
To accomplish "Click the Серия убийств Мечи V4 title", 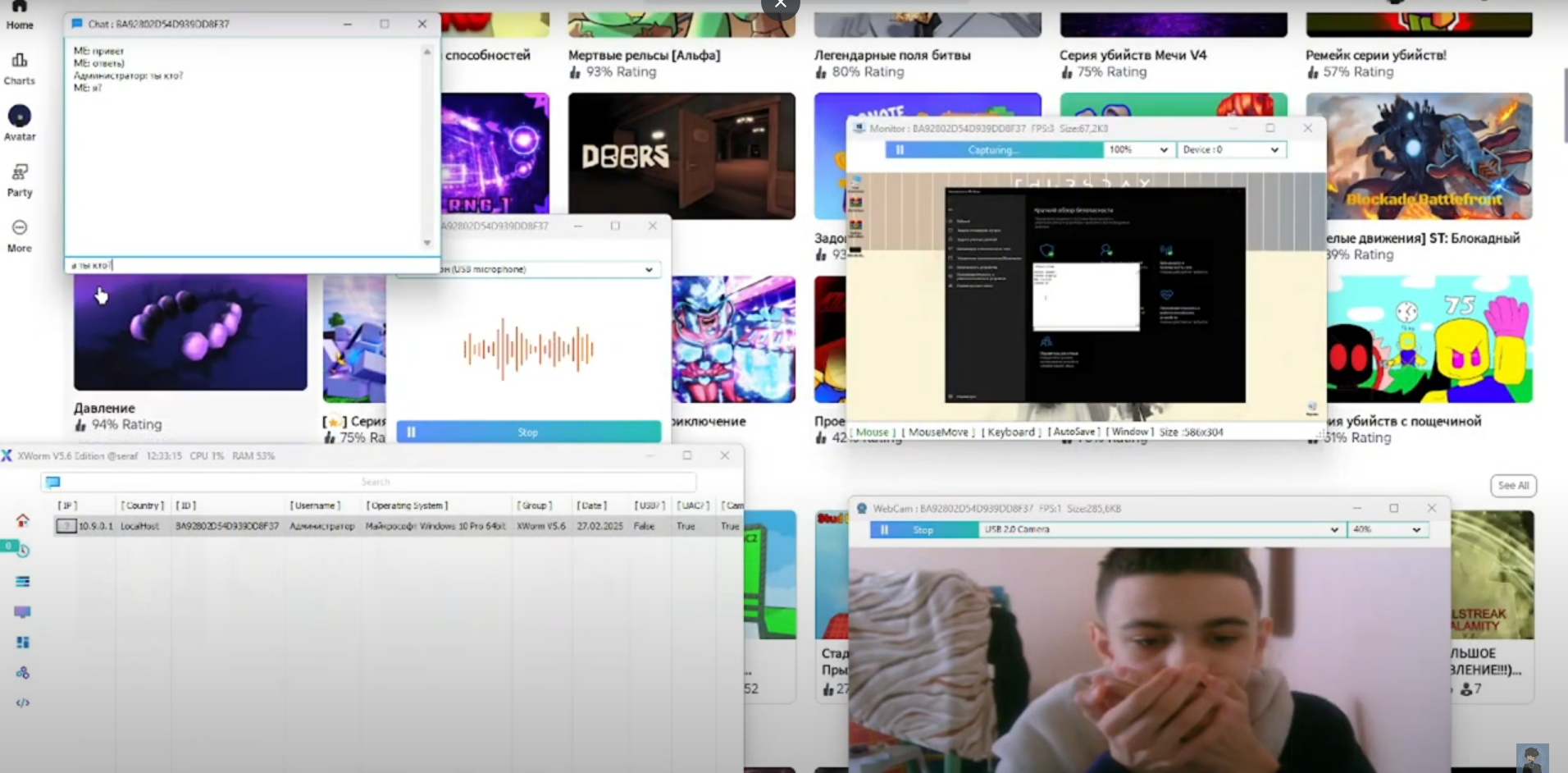I will (x=1133, y=55).
